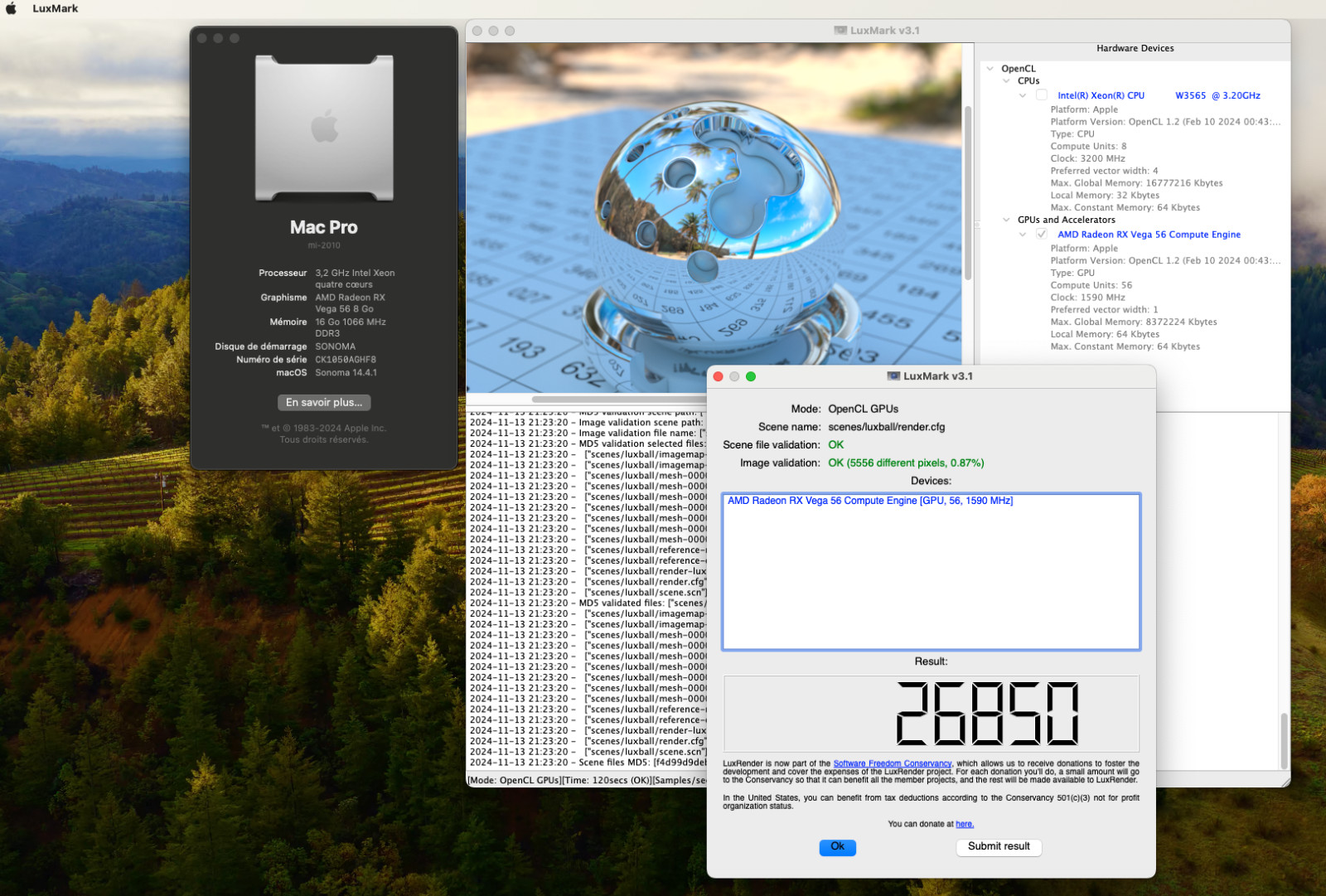This screenshot has height=896, width=1326.
Task: Collapse the AMD Radeon RX Vega 56 details
Action: pos(1023,235)
